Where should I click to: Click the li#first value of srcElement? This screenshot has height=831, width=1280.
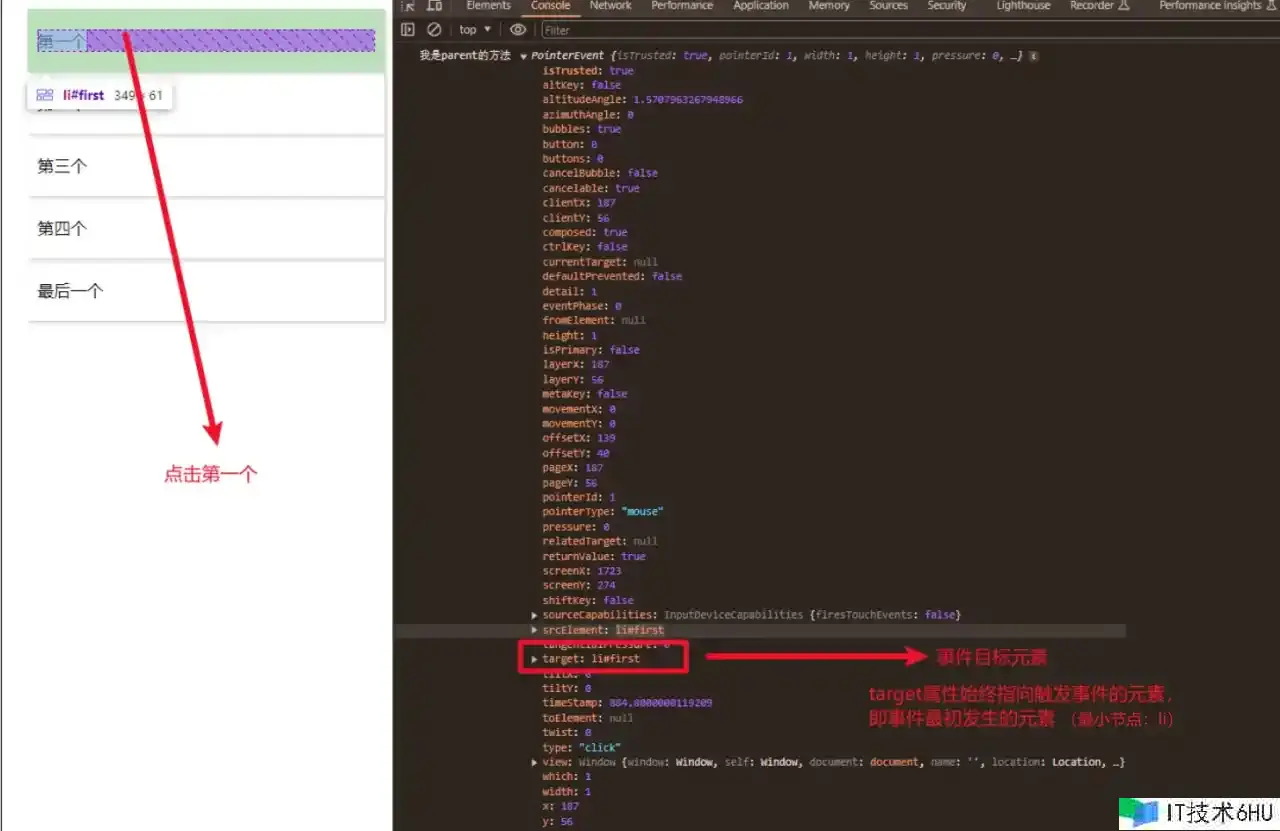pyautogui.click(x=640, y=630)
